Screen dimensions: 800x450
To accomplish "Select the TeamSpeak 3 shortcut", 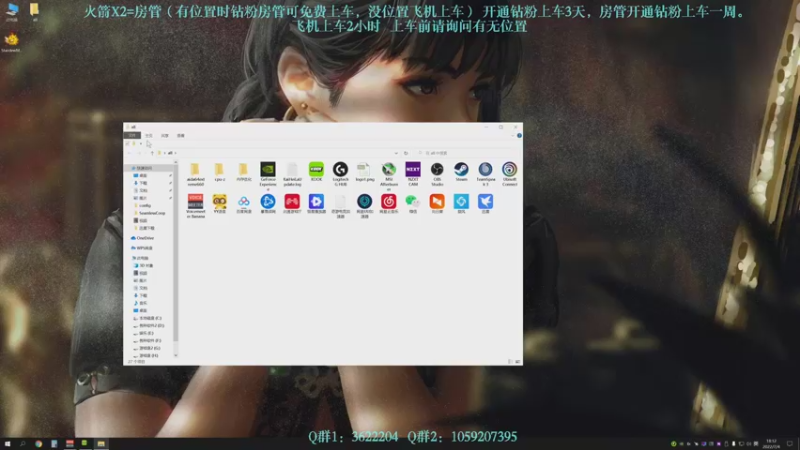I will coord(485,174).
